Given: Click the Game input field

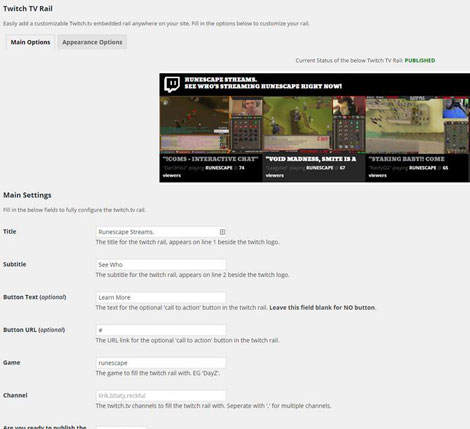Looking at the screenshot, I should [x=161, y=363].
